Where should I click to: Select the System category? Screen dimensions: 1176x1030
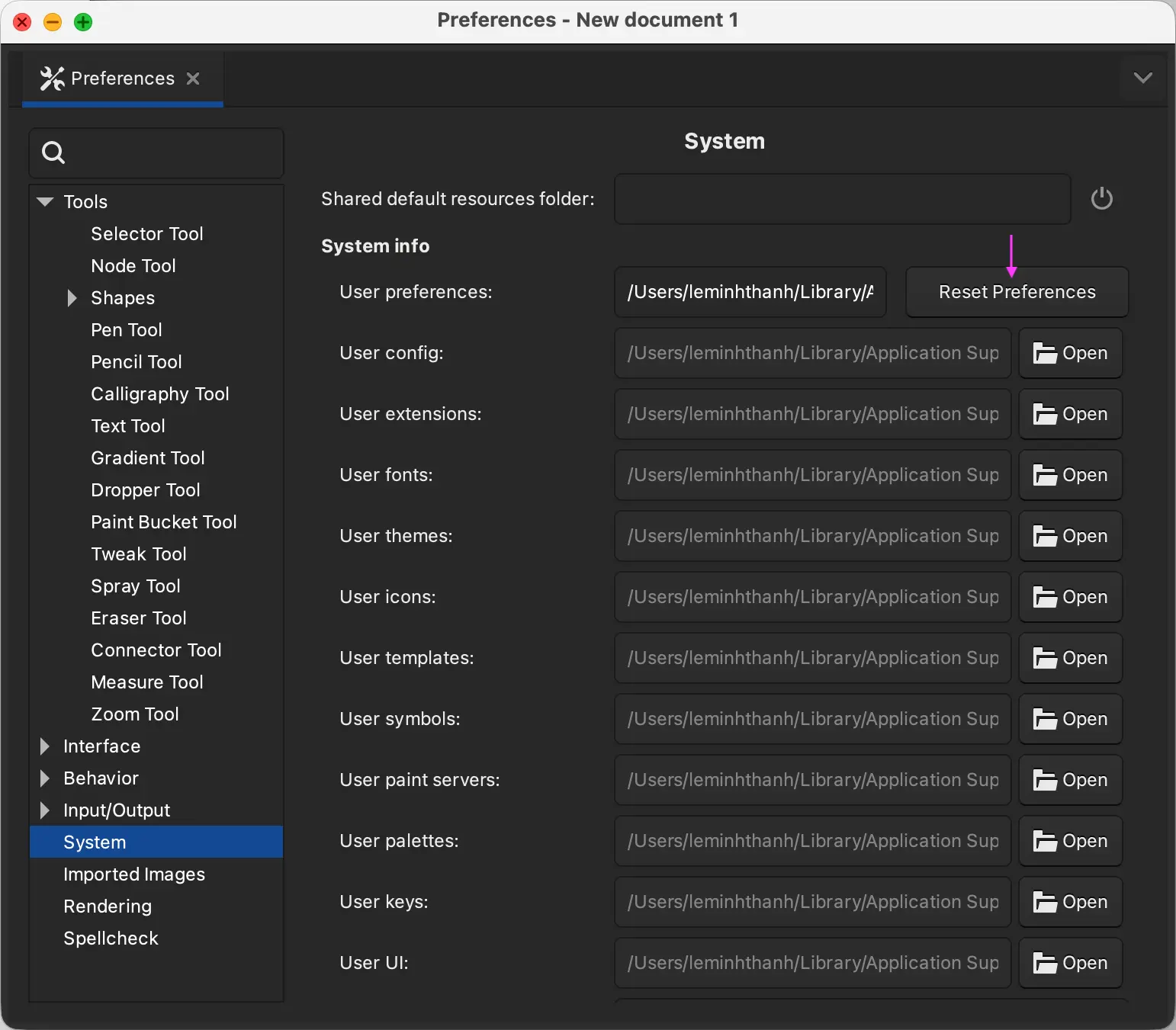tap(156, 842)
